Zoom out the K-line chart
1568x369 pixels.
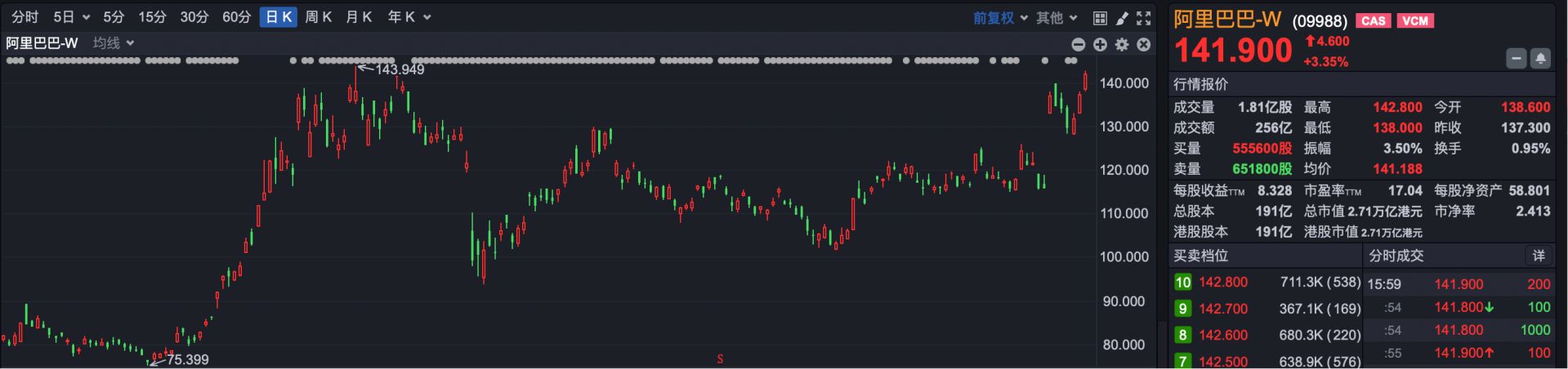click(x=1079, y=45)
